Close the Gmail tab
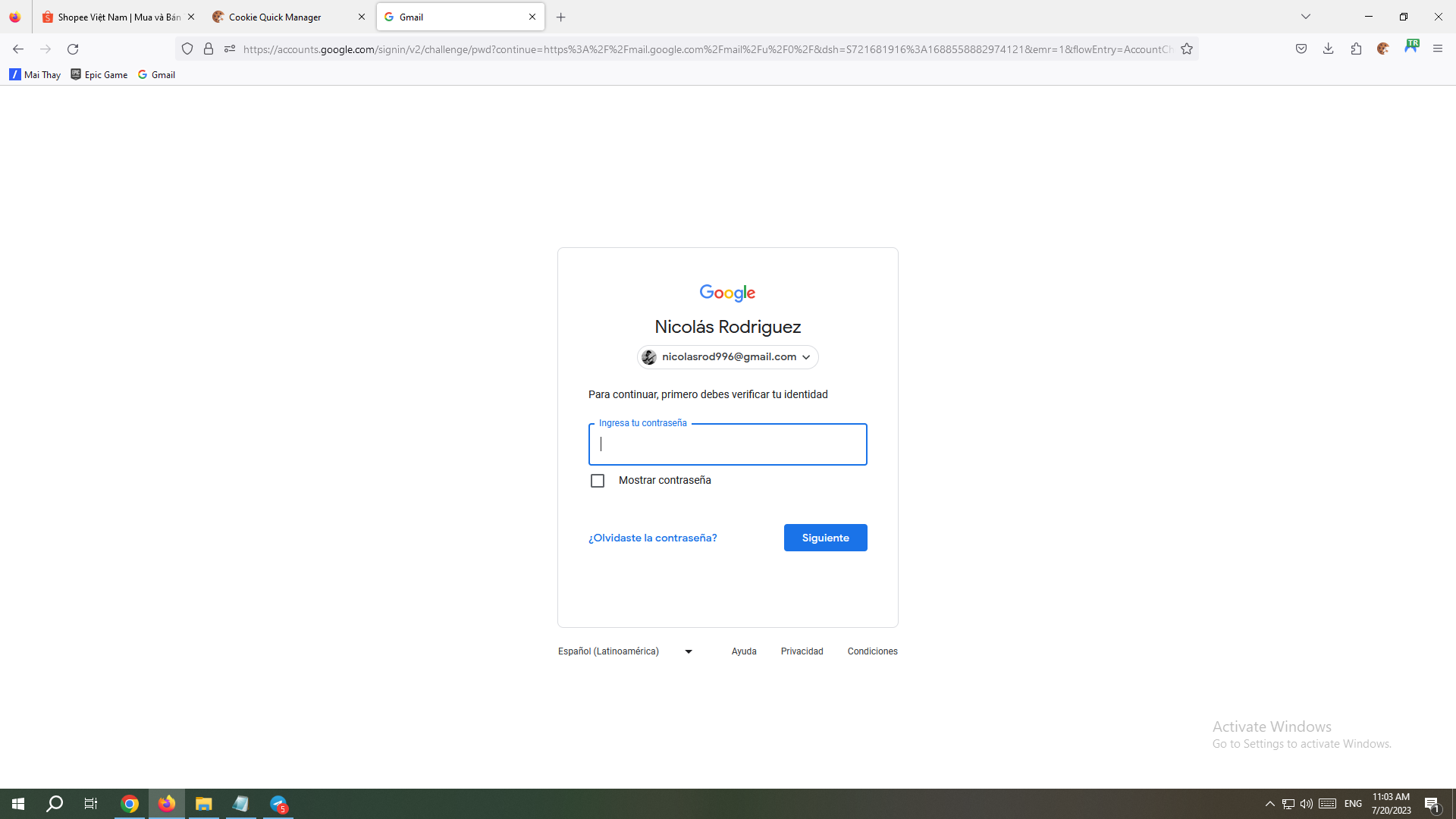 point(532,17)
